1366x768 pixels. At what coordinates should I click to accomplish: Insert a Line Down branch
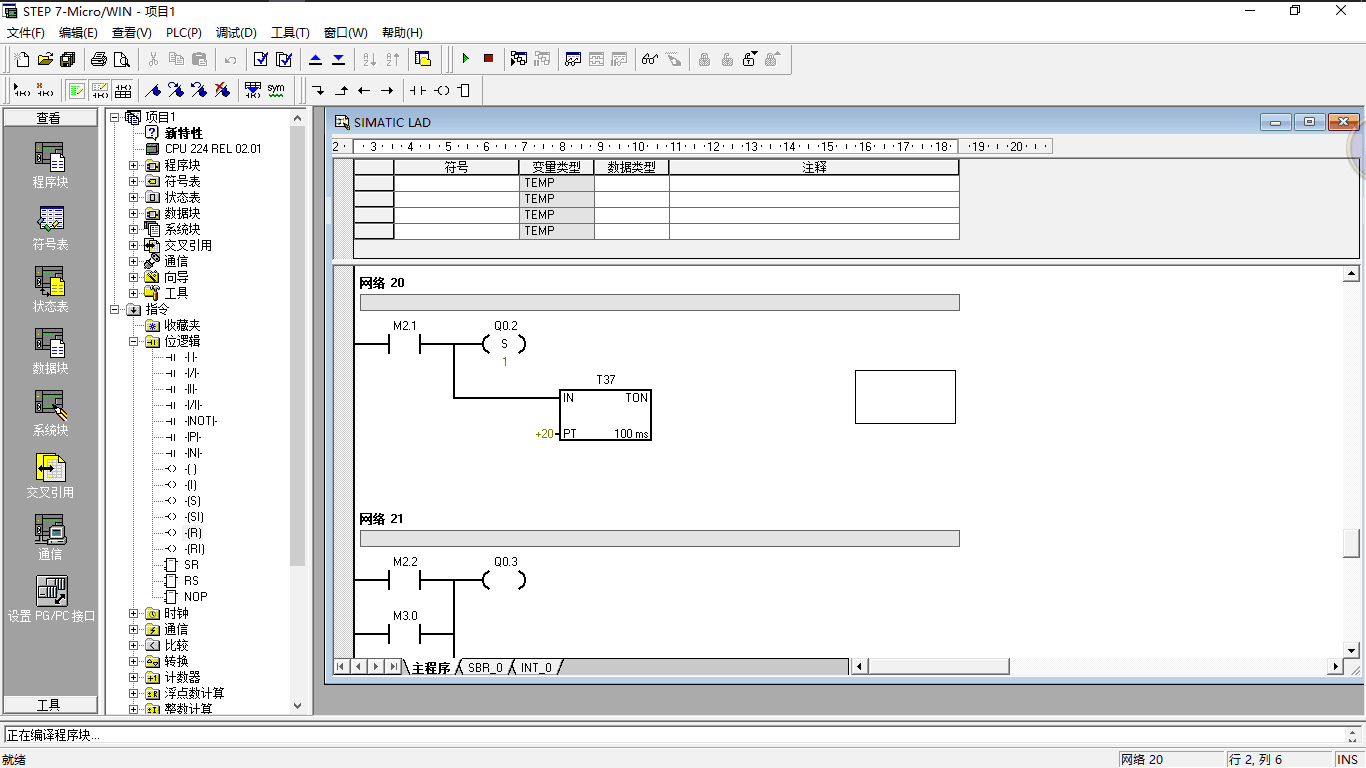point(318,90)
